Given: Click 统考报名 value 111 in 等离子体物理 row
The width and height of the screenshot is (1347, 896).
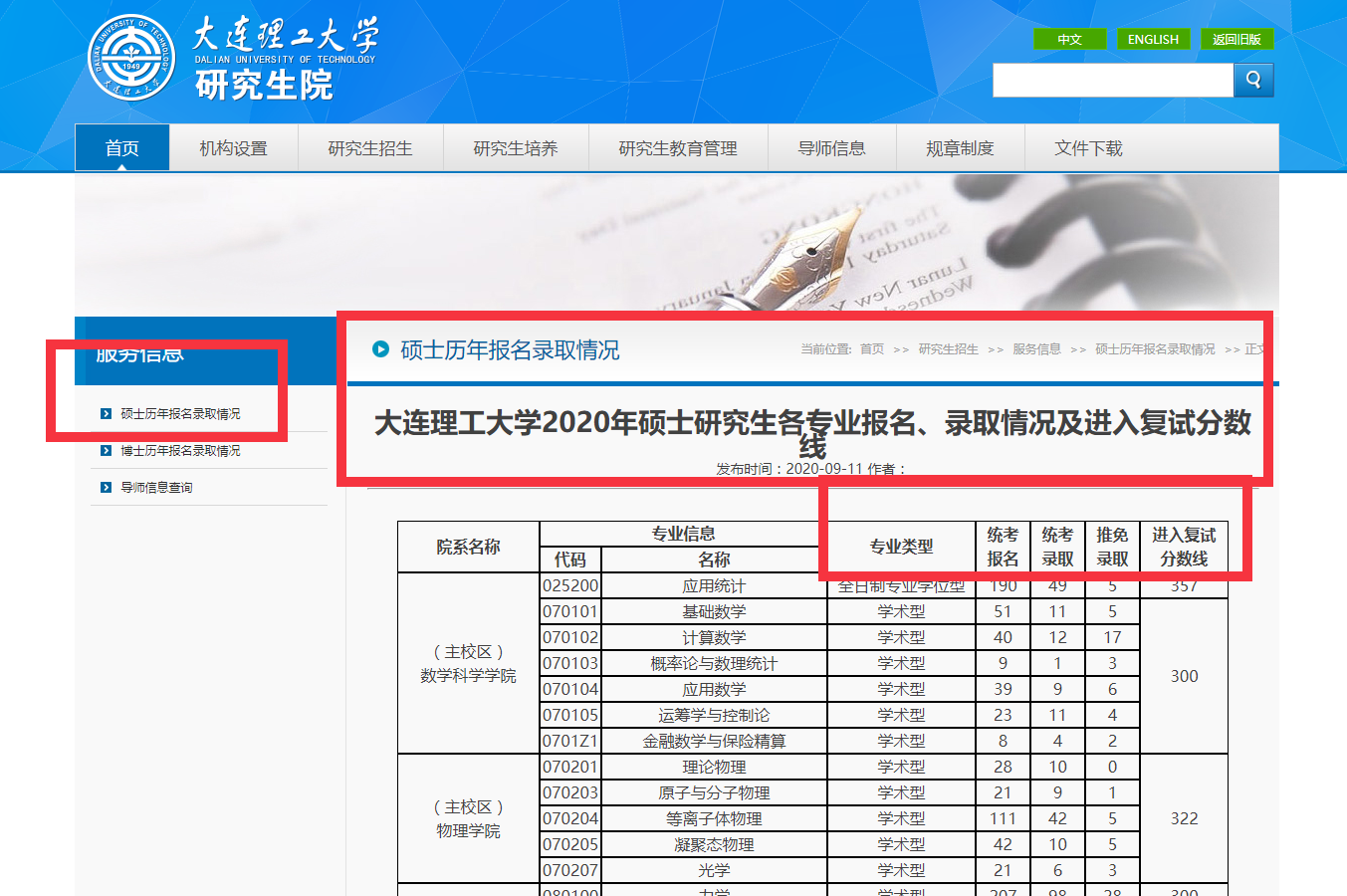Looking at the screenshot, I should click(1003, 818).
